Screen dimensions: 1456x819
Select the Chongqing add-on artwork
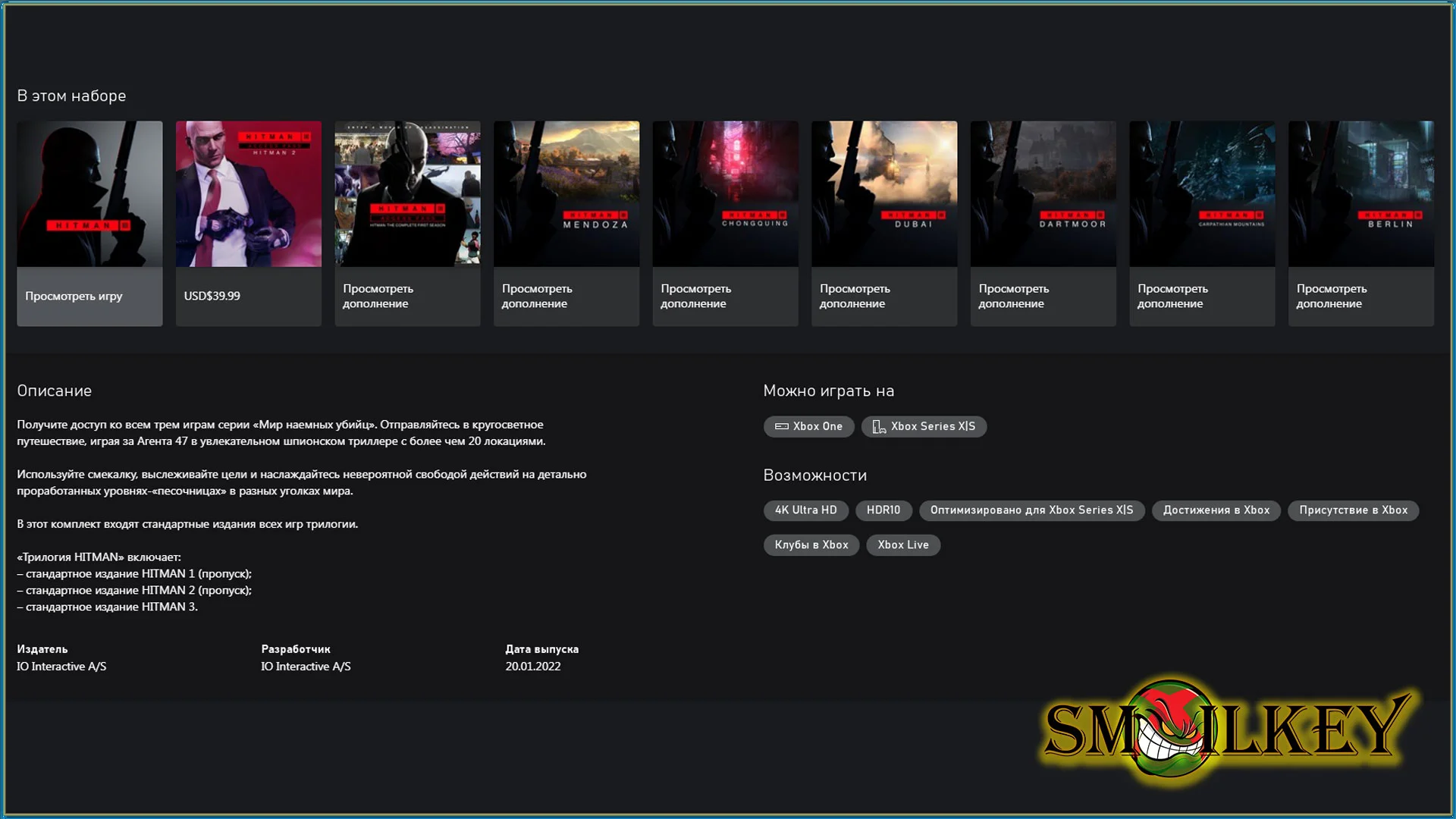click(x=725, y=193)
